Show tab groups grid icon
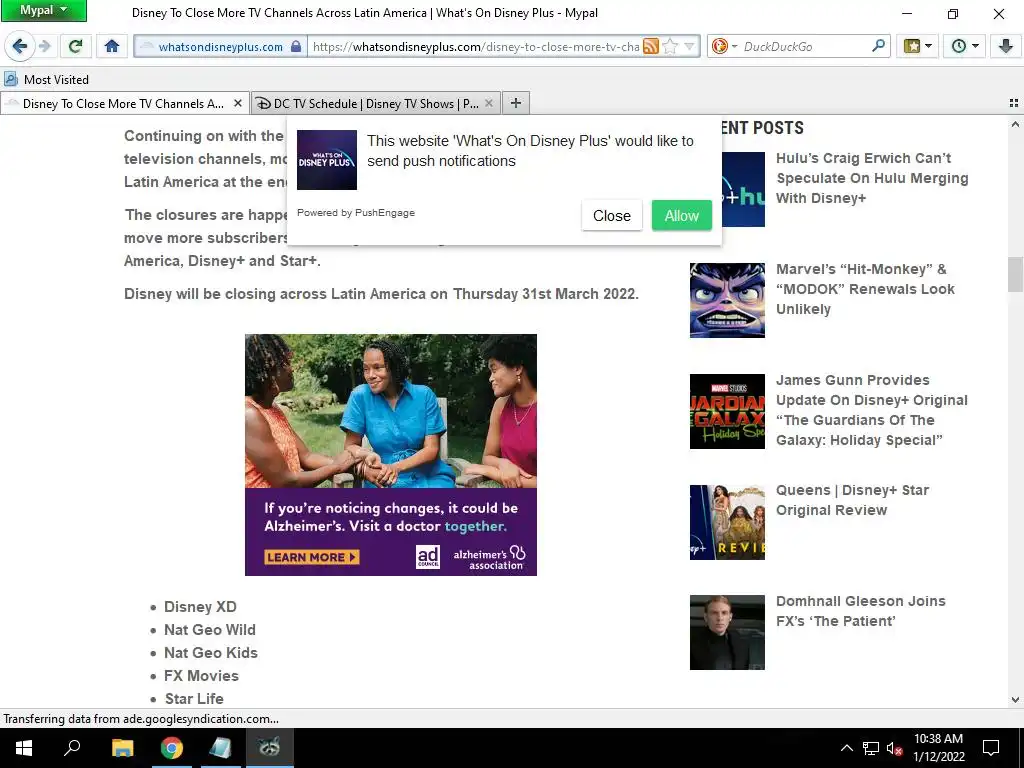This screenshot has height=768, width=1024. [1014, 103]
